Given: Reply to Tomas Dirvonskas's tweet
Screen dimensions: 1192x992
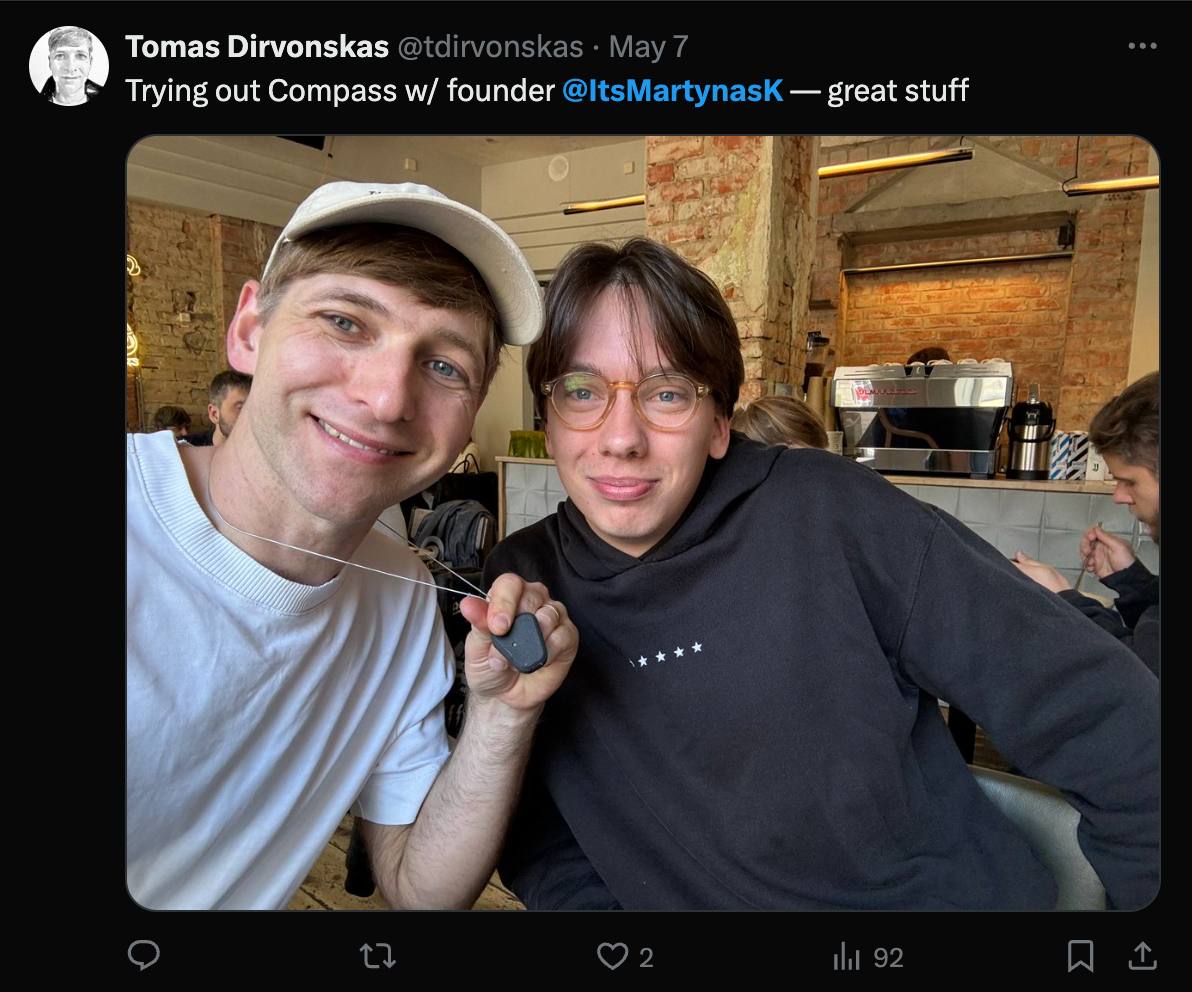Looking at the screenshot, I should pos(144,956).
